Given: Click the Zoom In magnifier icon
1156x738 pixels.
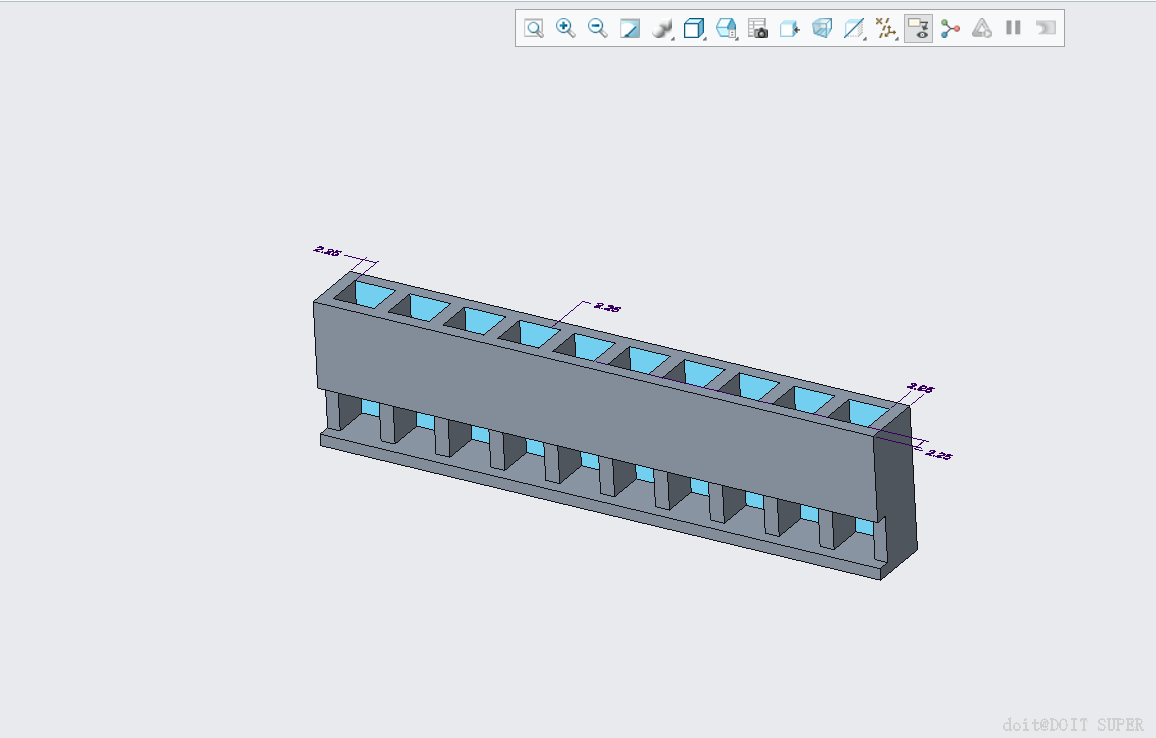Looking at the screenshot, I should (x=566, y=28).
